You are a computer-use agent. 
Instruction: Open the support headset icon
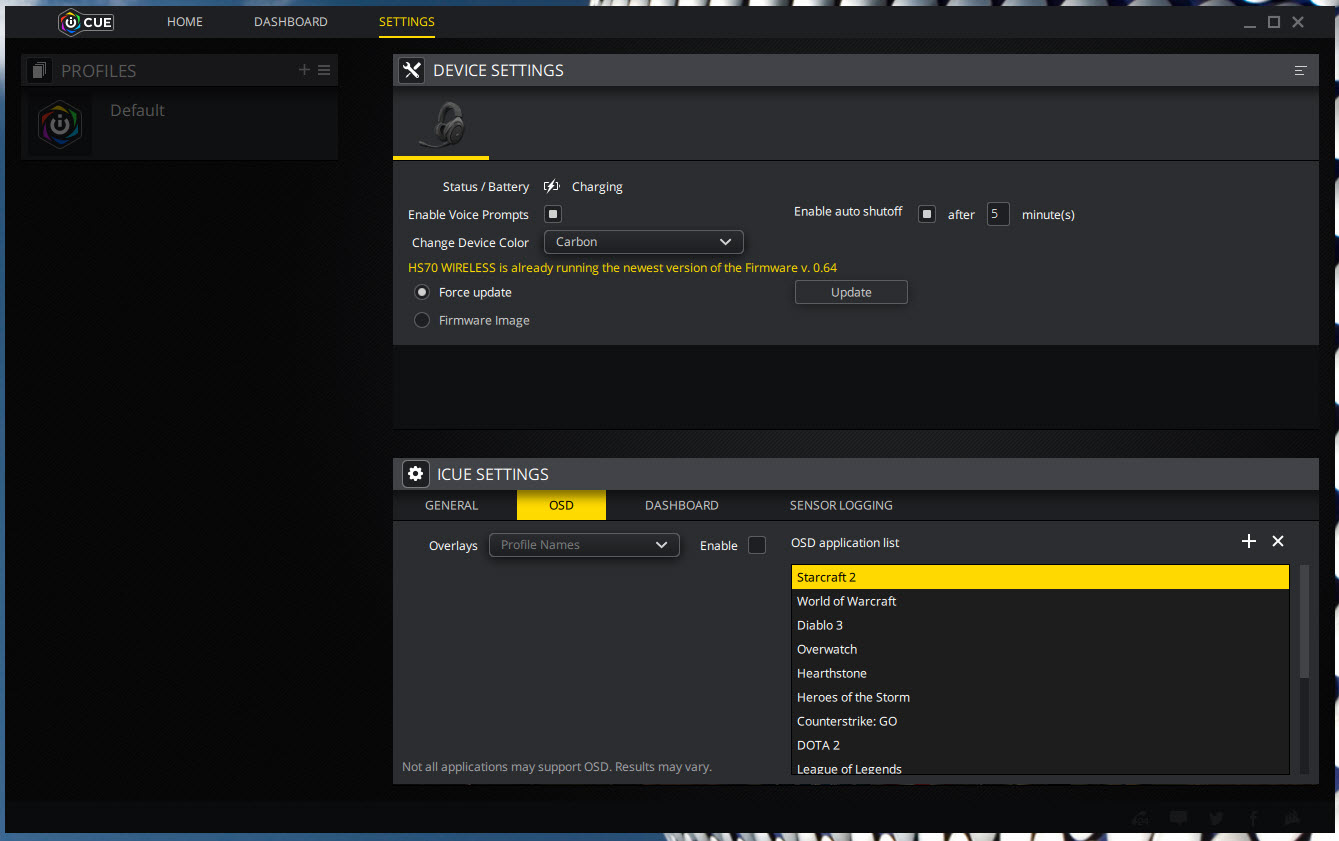(1142, 818)
